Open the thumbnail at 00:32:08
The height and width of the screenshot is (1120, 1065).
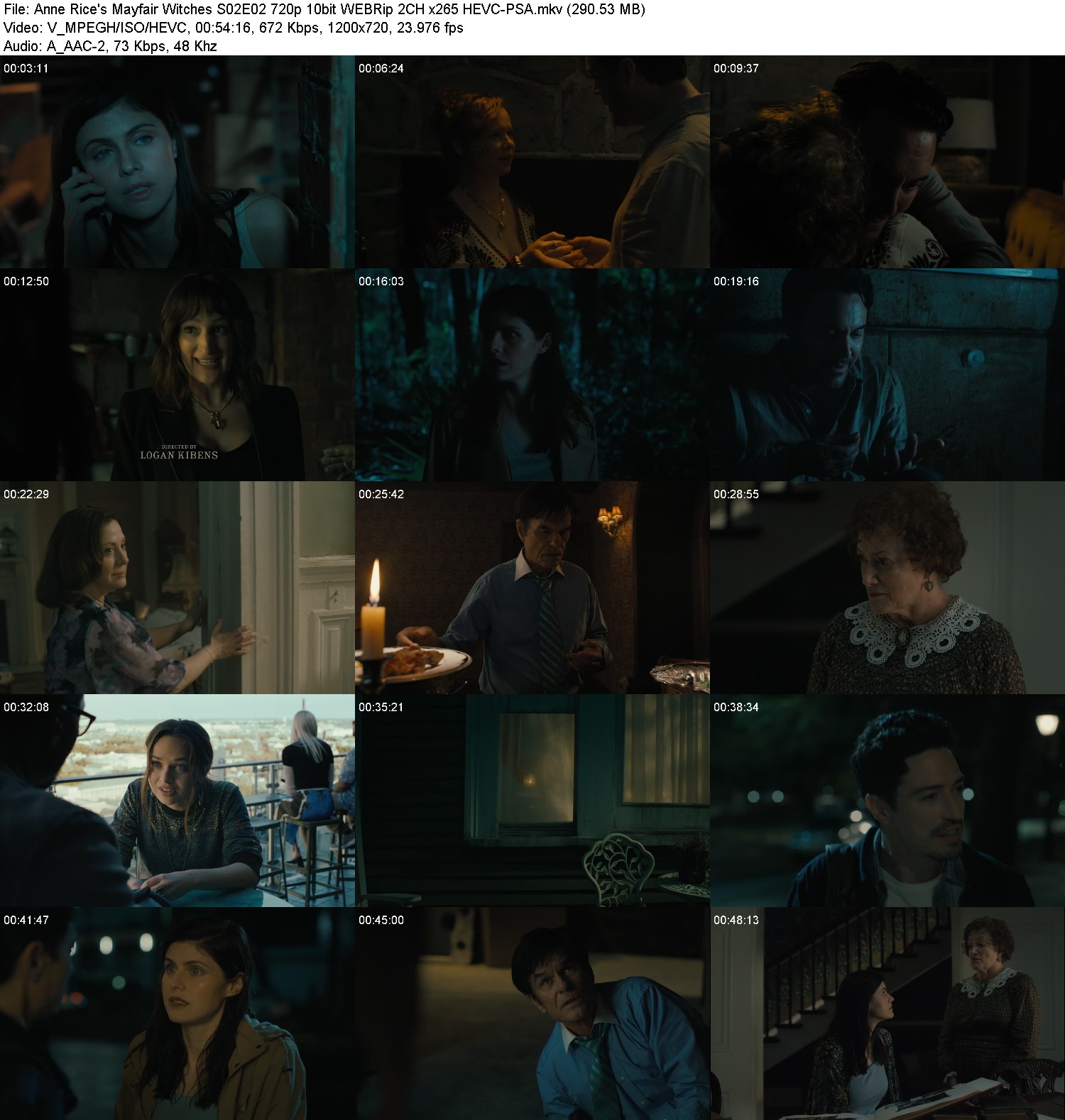pyautogui.click(x=177, y=801)
